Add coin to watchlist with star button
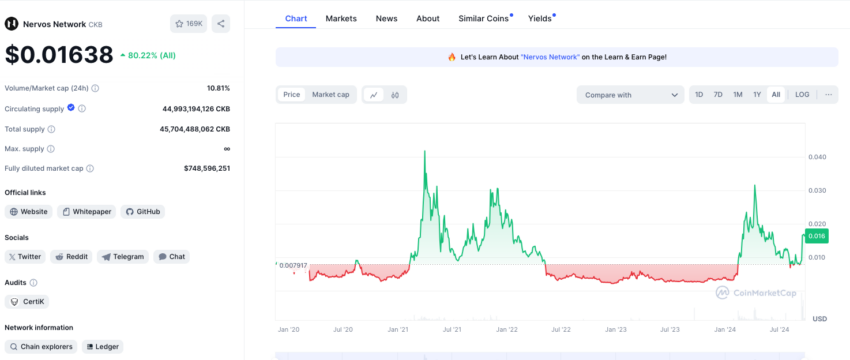850x360 pixels. tap(189, 24)
